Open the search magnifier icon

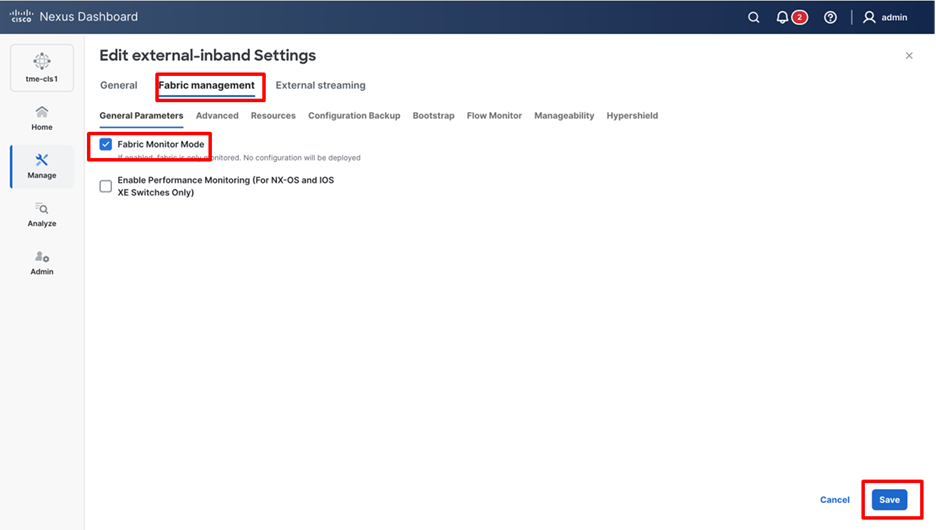pos(754,17)
